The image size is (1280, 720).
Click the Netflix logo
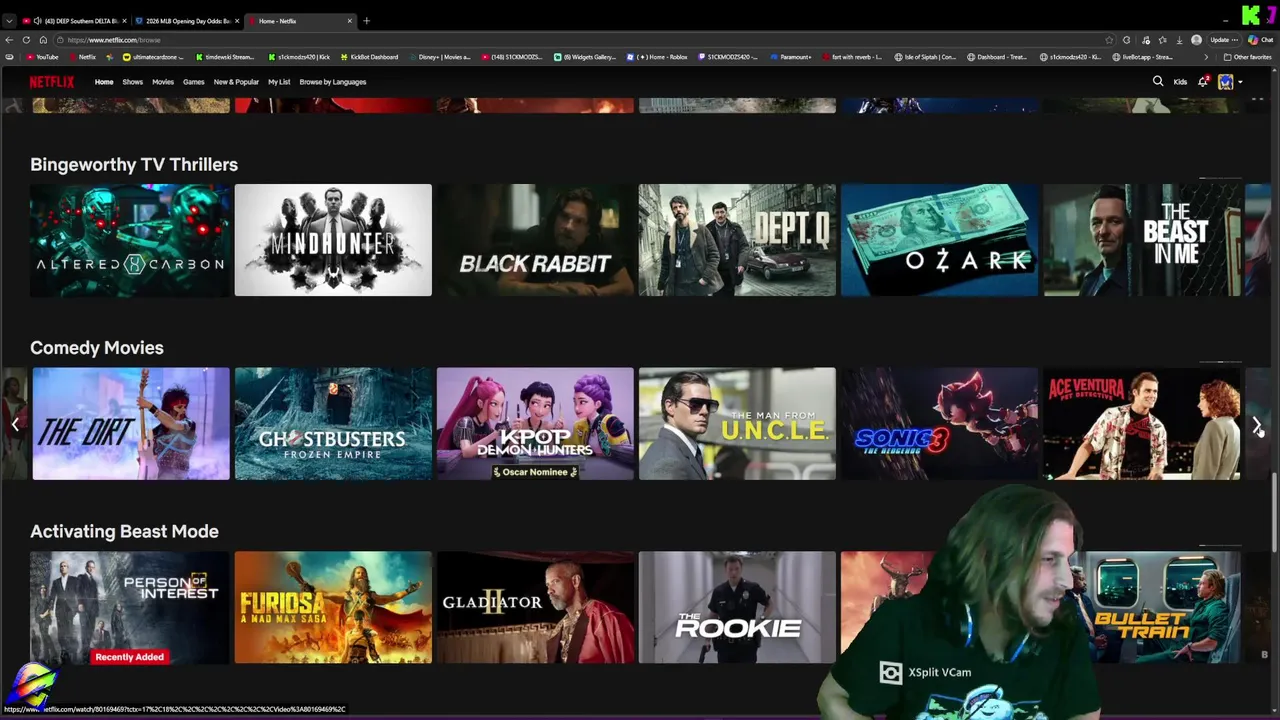[51, 82]
